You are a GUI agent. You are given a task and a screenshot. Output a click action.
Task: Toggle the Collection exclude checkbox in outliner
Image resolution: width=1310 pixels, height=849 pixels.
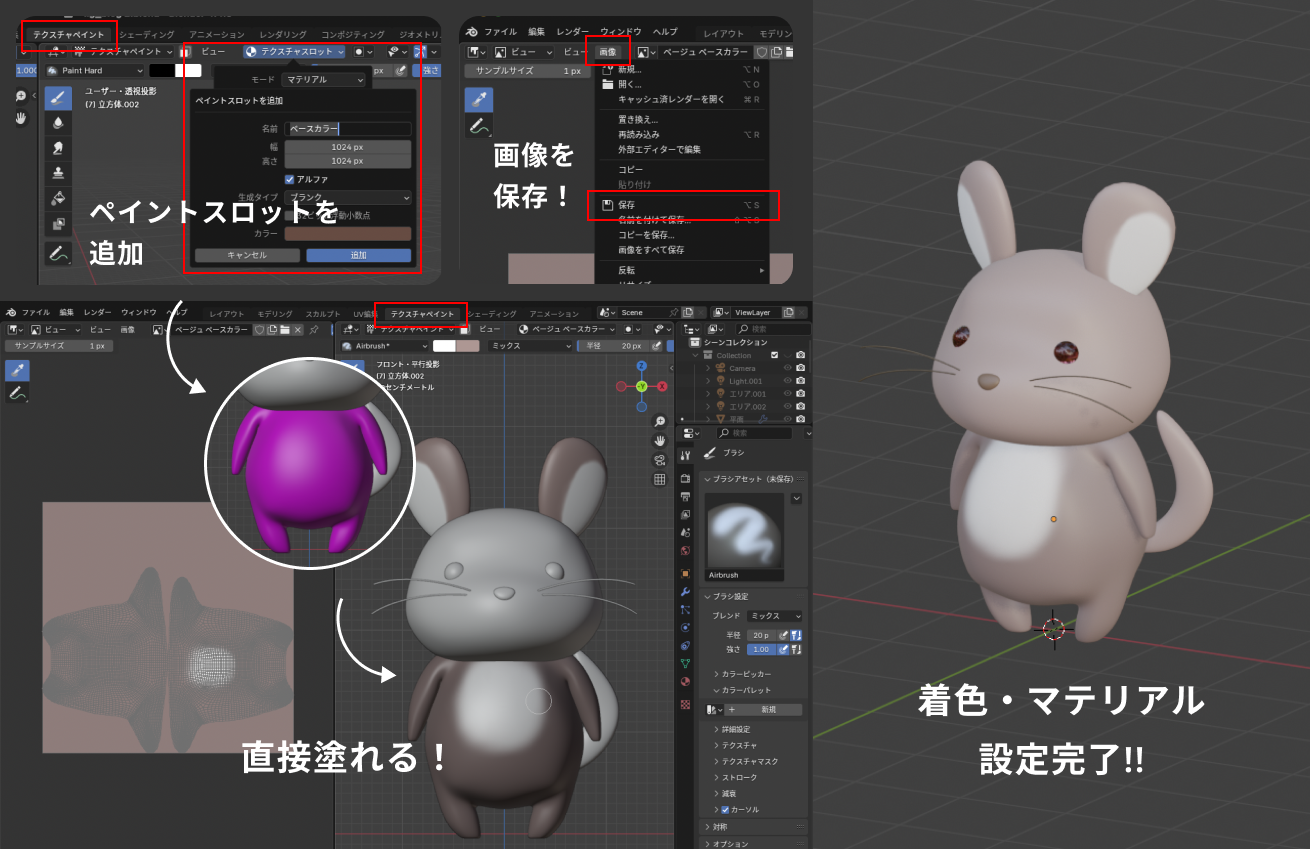click(774, 355)
